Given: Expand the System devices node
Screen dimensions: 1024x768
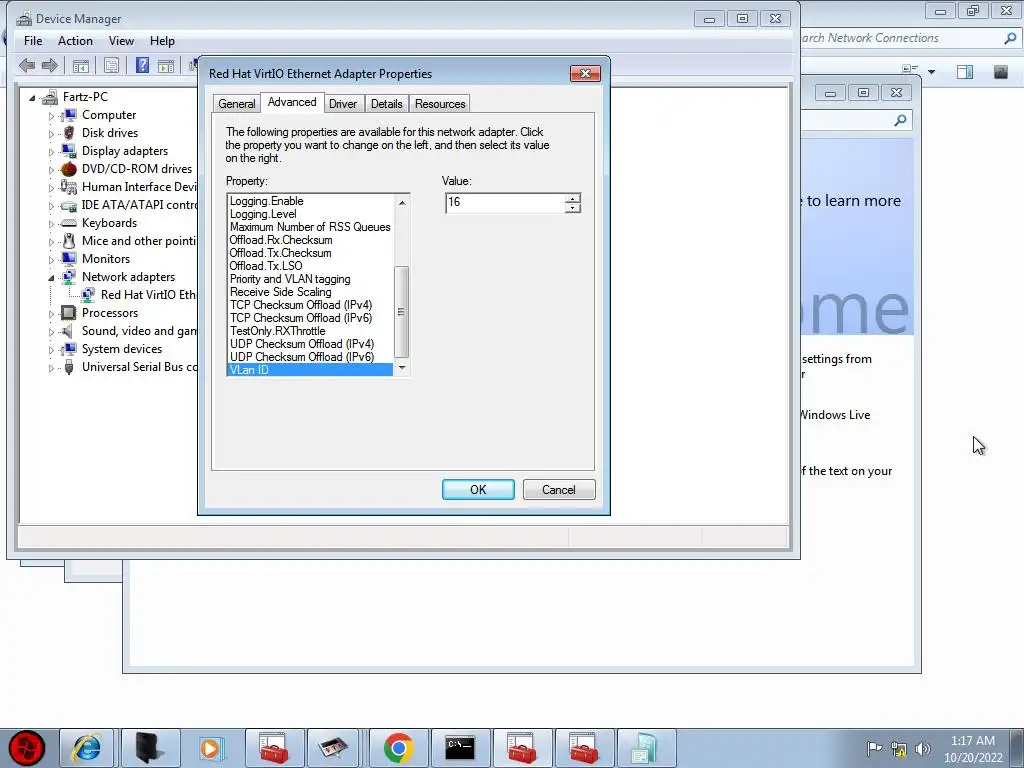Looking at the screenshot, I should pos(51,349).
